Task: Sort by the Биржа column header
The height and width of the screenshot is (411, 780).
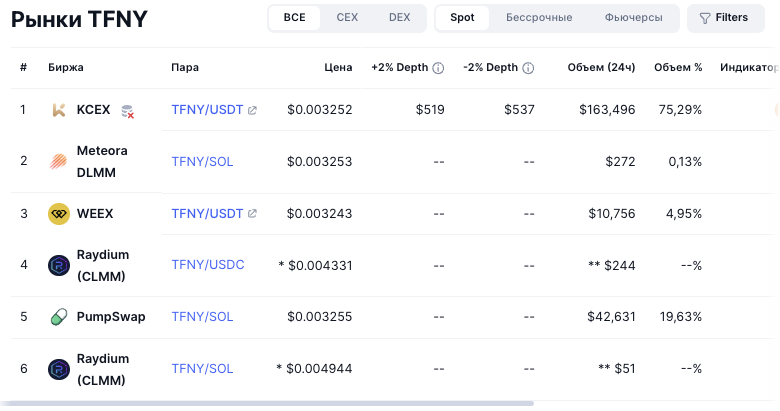Action: [66, 67]
